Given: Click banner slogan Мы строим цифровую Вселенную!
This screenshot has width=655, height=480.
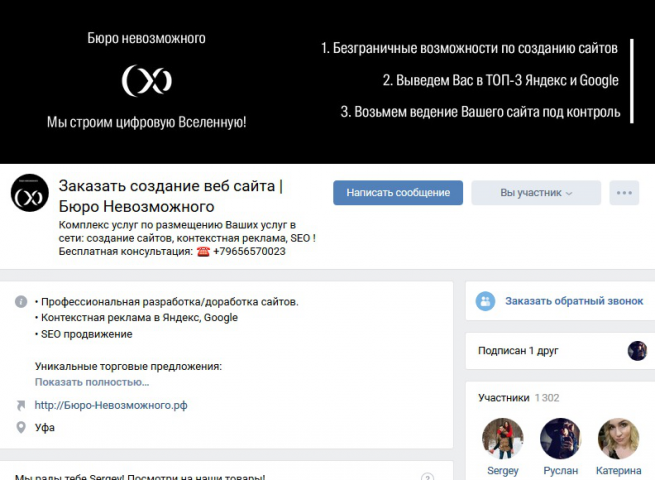Looking at the screenshot, I should [146, 122].
